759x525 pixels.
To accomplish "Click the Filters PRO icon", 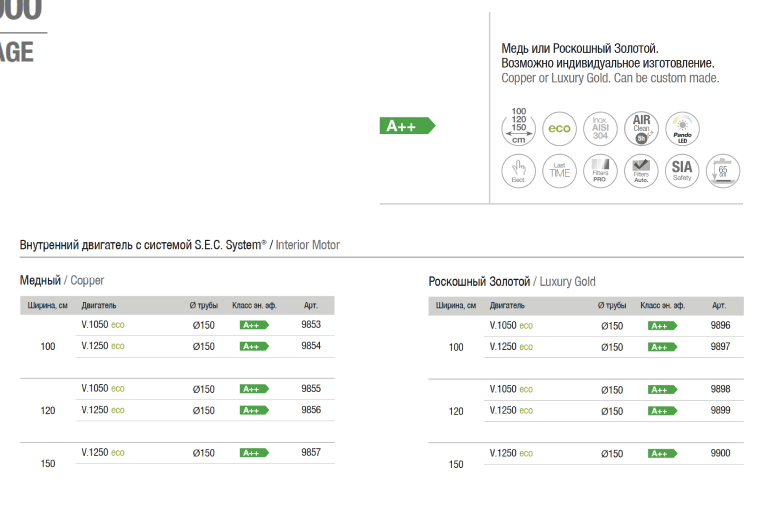I will click(x=600, y=170).
